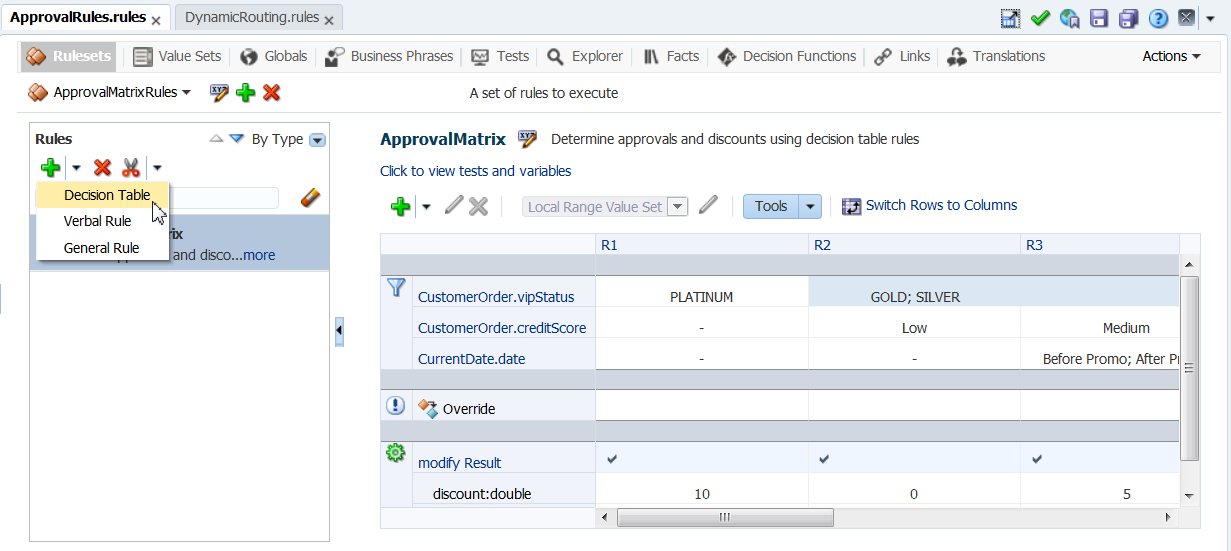The image size is (1231, 551).
Task: Click the export table icon in top toolbar
Action: pos(1010,18)
